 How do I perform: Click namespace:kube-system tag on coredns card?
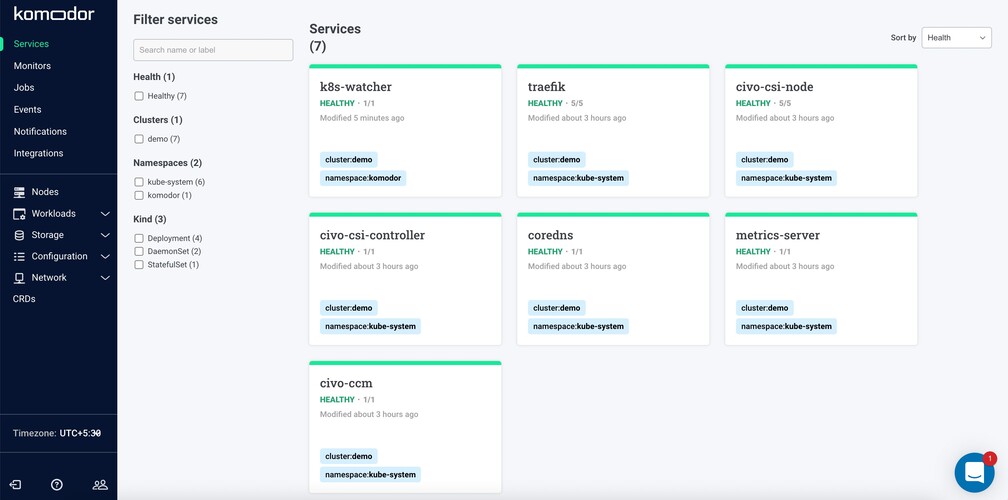578,326
